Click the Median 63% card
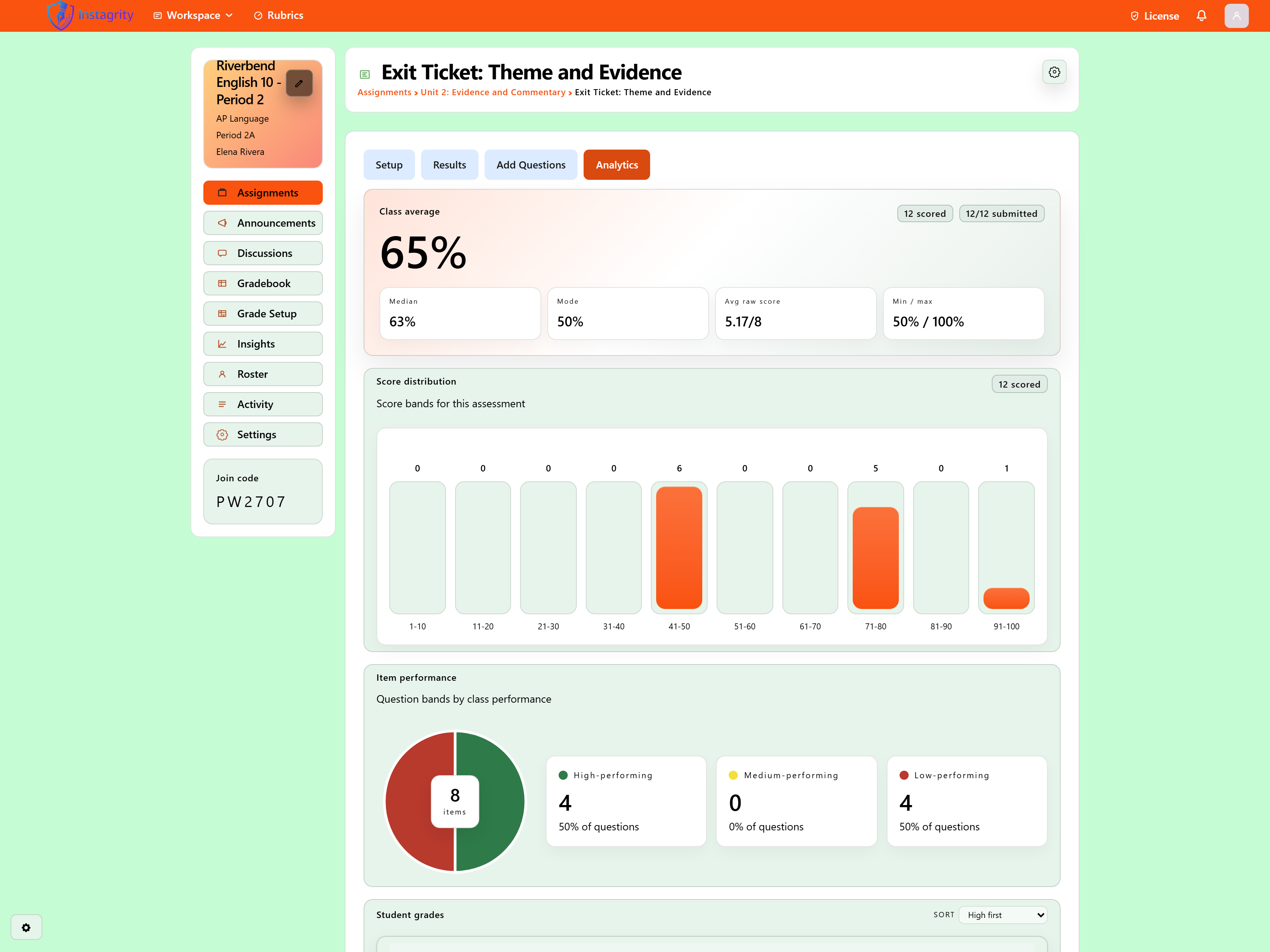Image resolution: width=1270 pixels, height=952 pixels. [460, 313]
